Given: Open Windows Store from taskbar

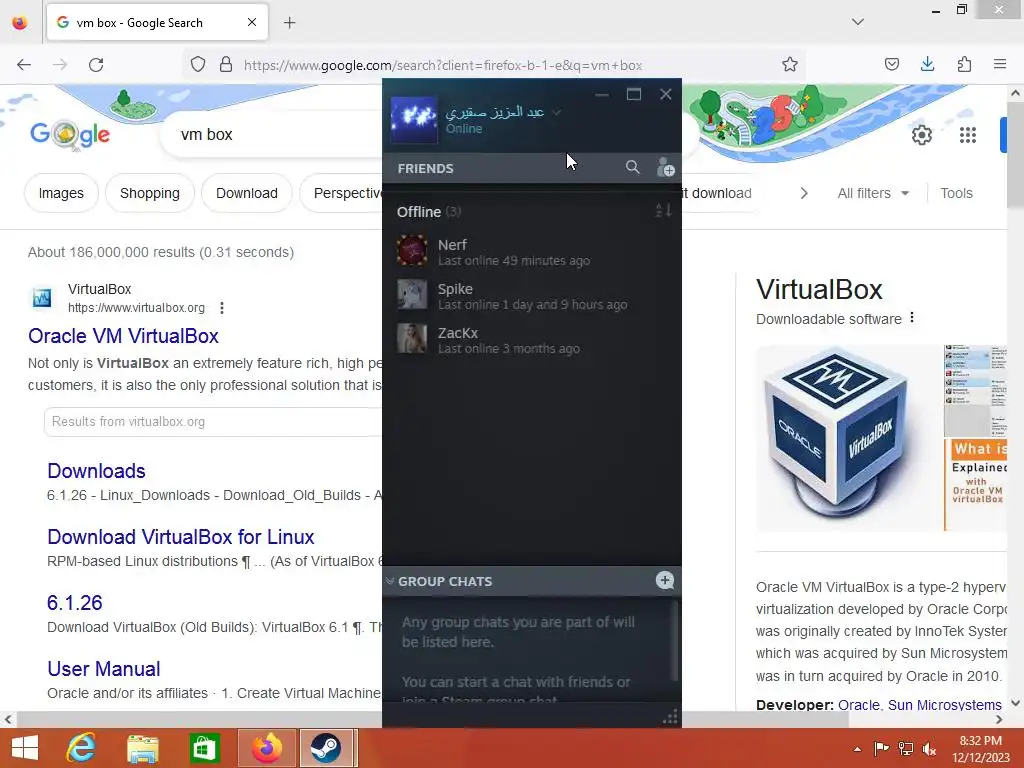Looking at the screenshot, I should [x=204, y=748].
